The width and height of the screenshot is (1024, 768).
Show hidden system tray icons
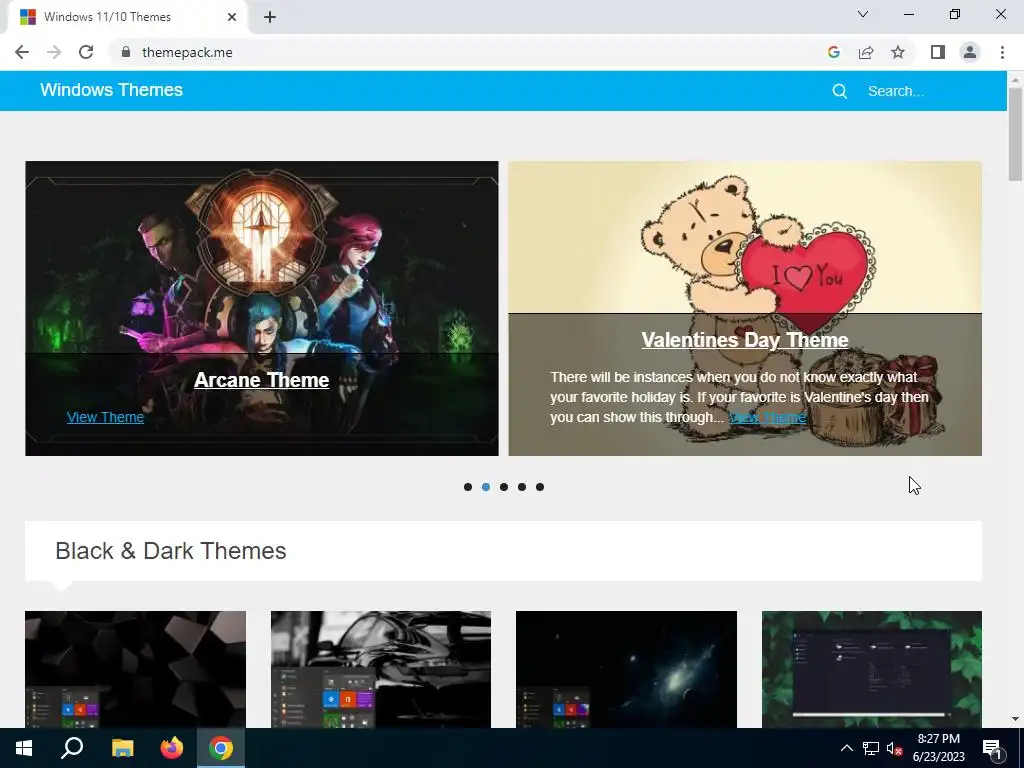point(846,748)
